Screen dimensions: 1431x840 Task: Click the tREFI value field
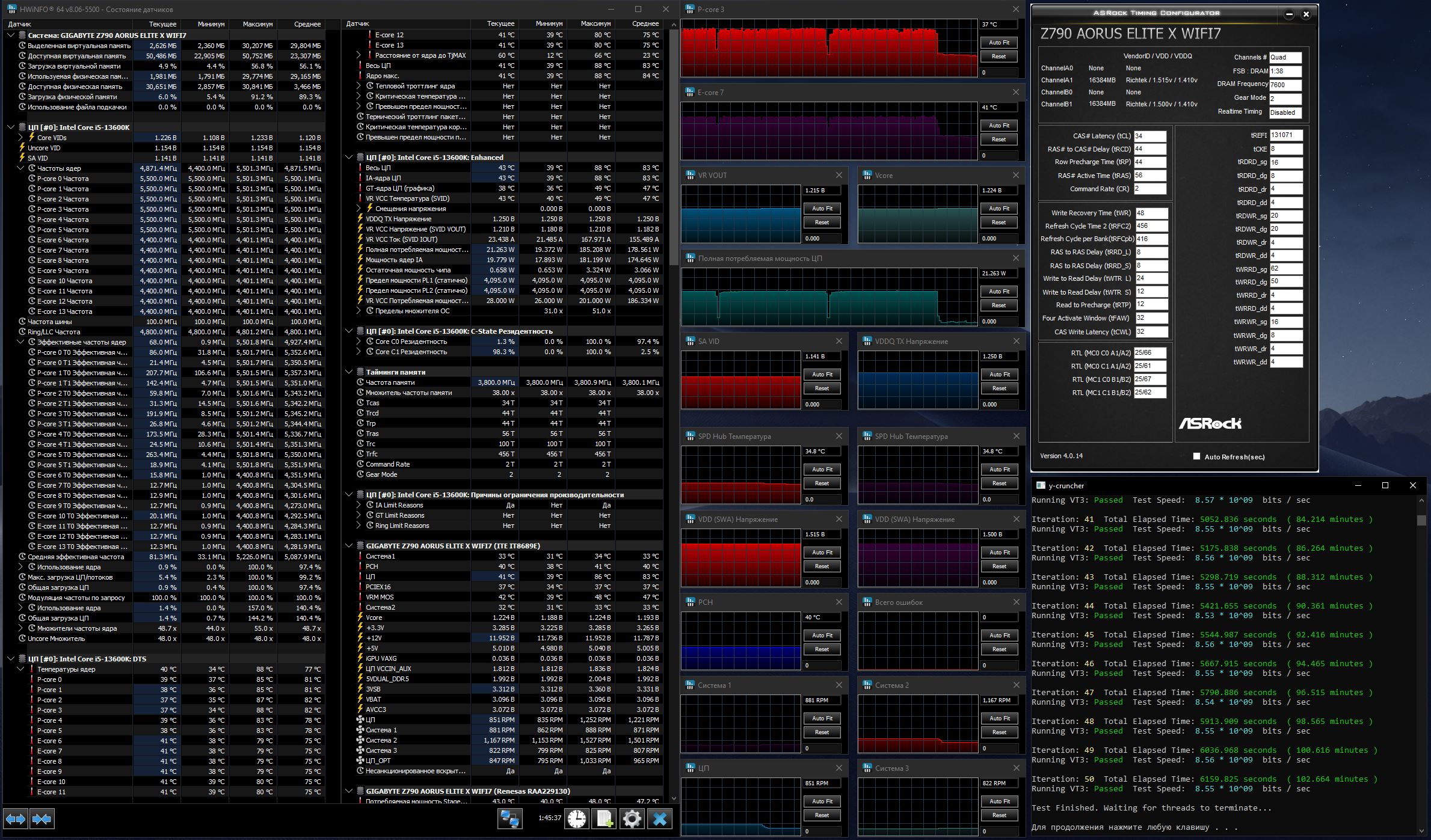pyautogui.click(x=1285, y=135)
